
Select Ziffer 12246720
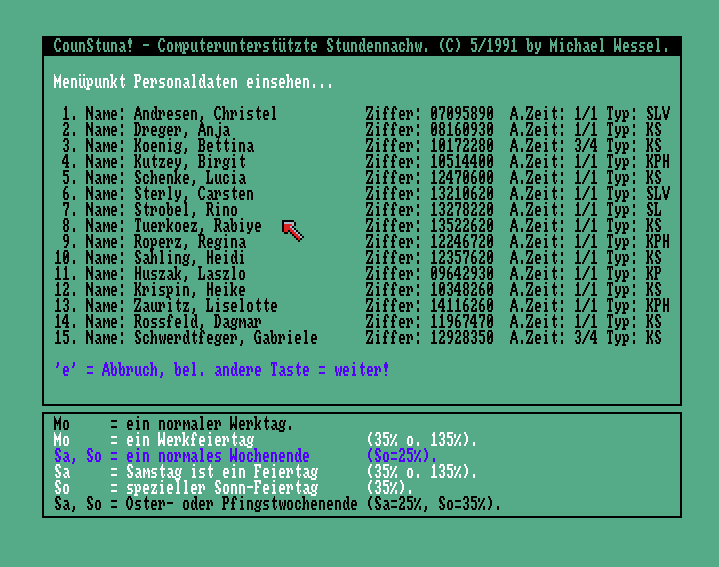coord(462,242)
